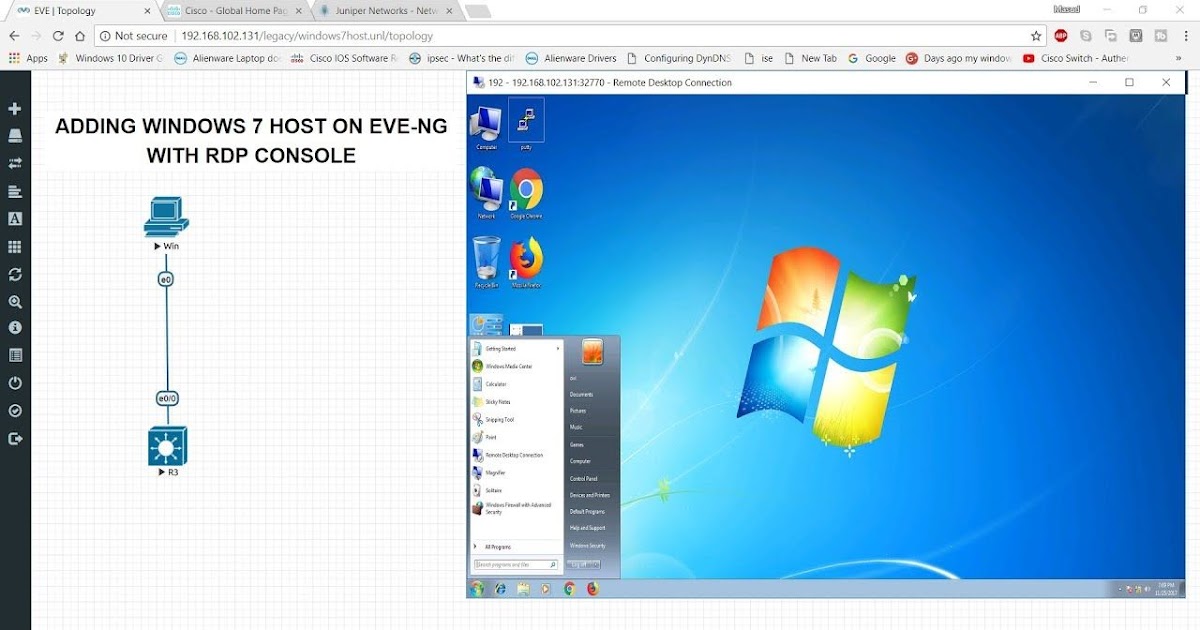Select the Google Chrome desktop shortcut

click(x=526, y=193)
